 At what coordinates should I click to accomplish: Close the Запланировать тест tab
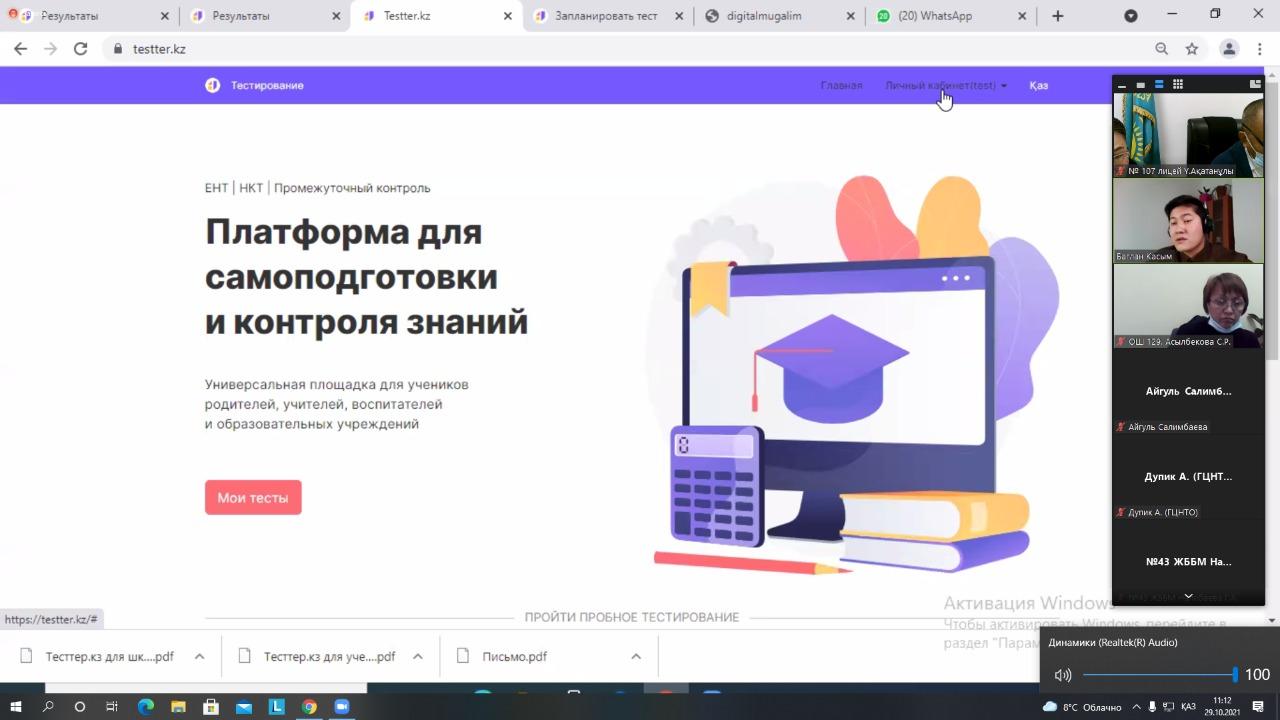(x=680, y=16)
